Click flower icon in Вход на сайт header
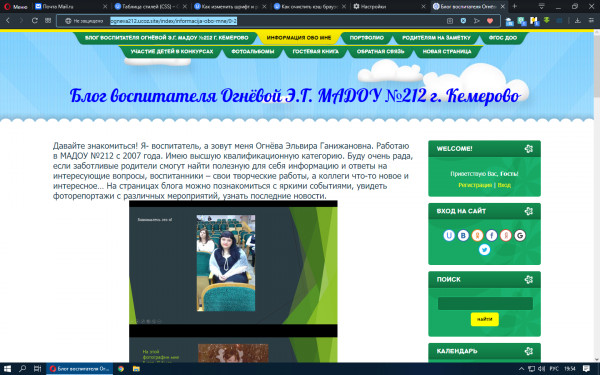 click(529, 211)
